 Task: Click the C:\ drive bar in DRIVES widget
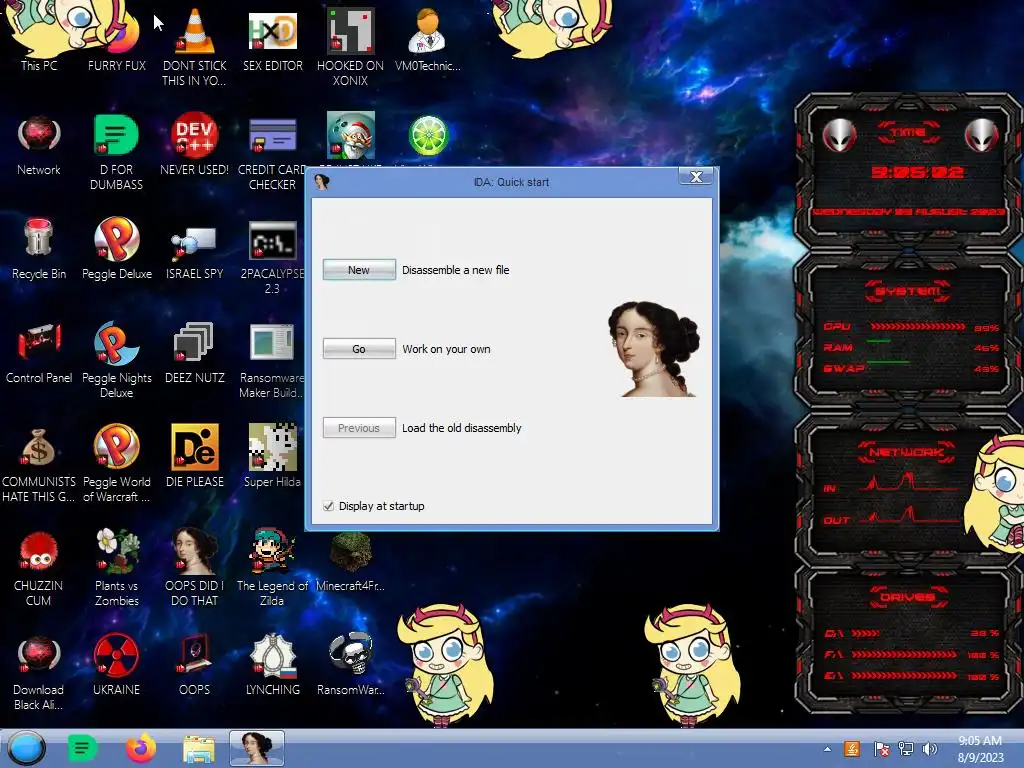tap(865, 633)
